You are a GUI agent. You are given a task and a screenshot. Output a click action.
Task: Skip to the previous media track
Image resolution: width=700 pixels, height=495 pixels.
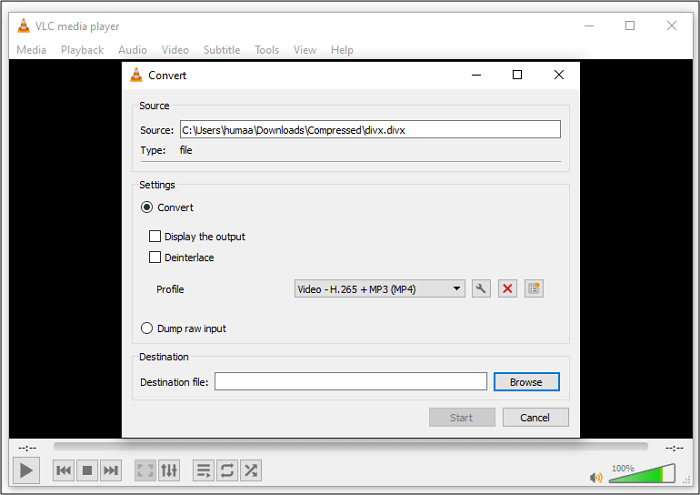point(63,470)
